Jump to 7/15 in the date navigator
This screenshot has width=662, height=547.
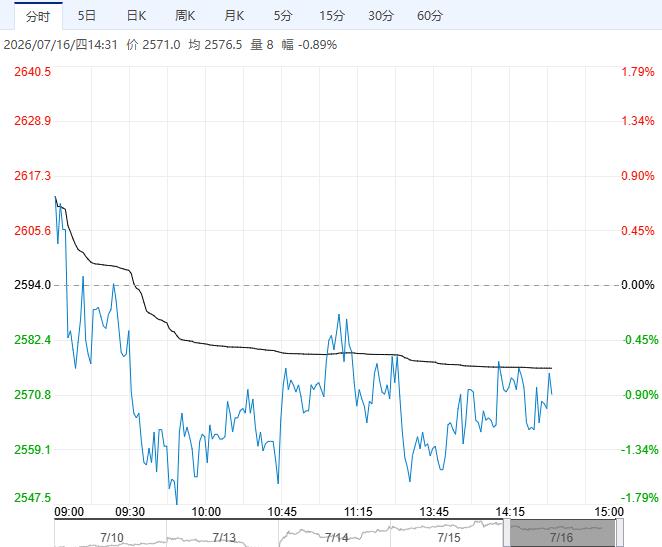click(x=449, y=537)
